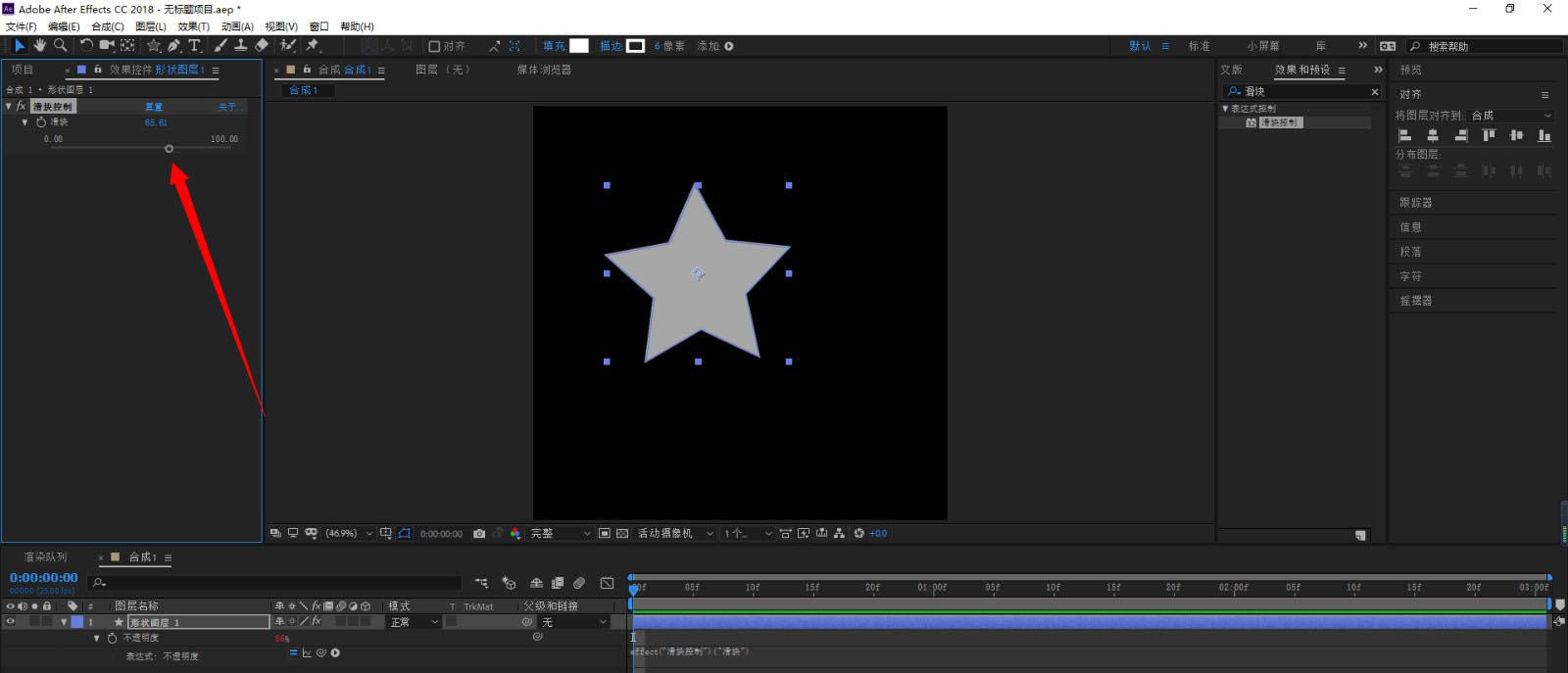Viewport: 1568px width, 673px height.
Task: Select the Zoom magnifier tool
Action: coord(60,45)
